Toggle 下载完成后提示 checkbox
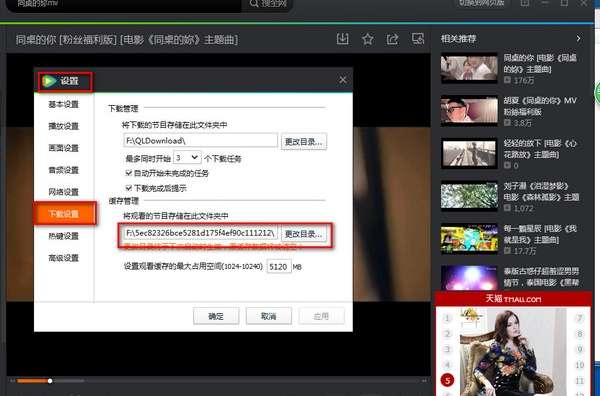Screen dimensions: 600x396 (x=129, y=188)
